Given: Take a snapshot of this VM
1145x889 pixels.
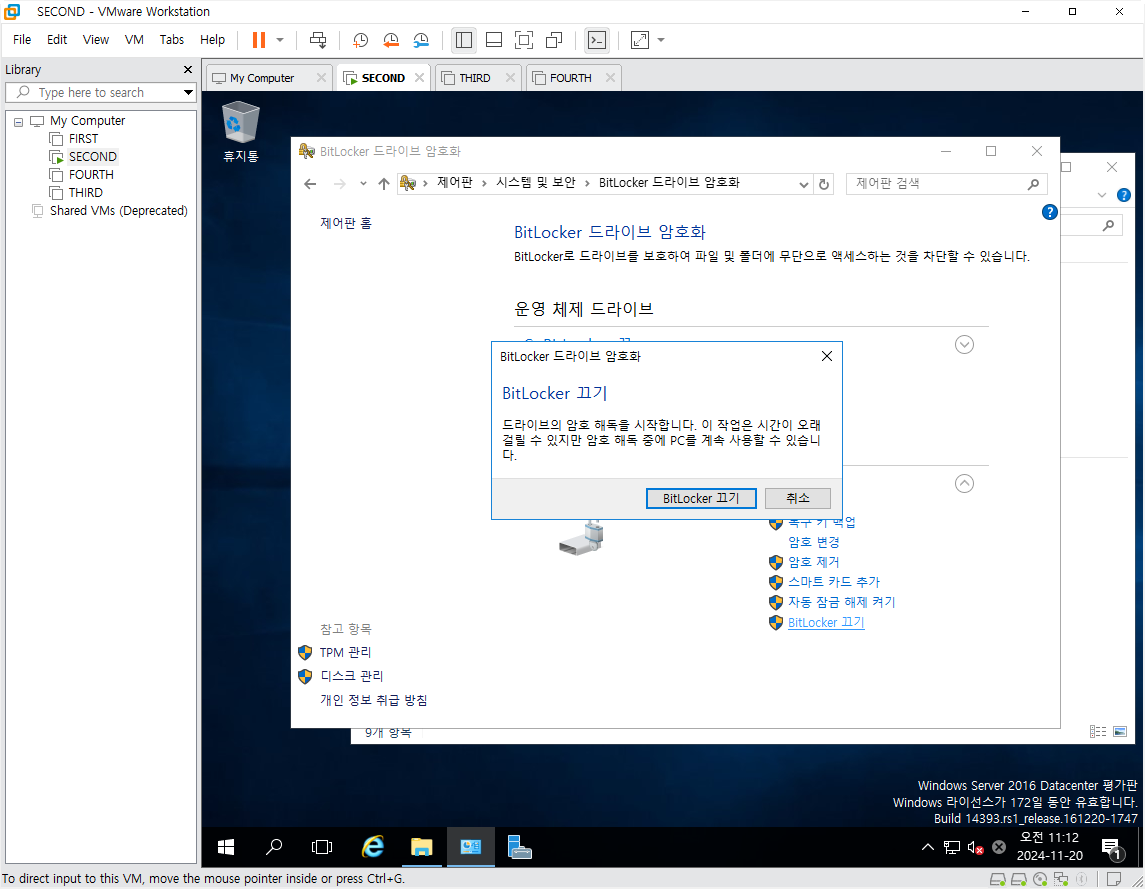Looking at the screenshot, I should click(x=360, y=40).
